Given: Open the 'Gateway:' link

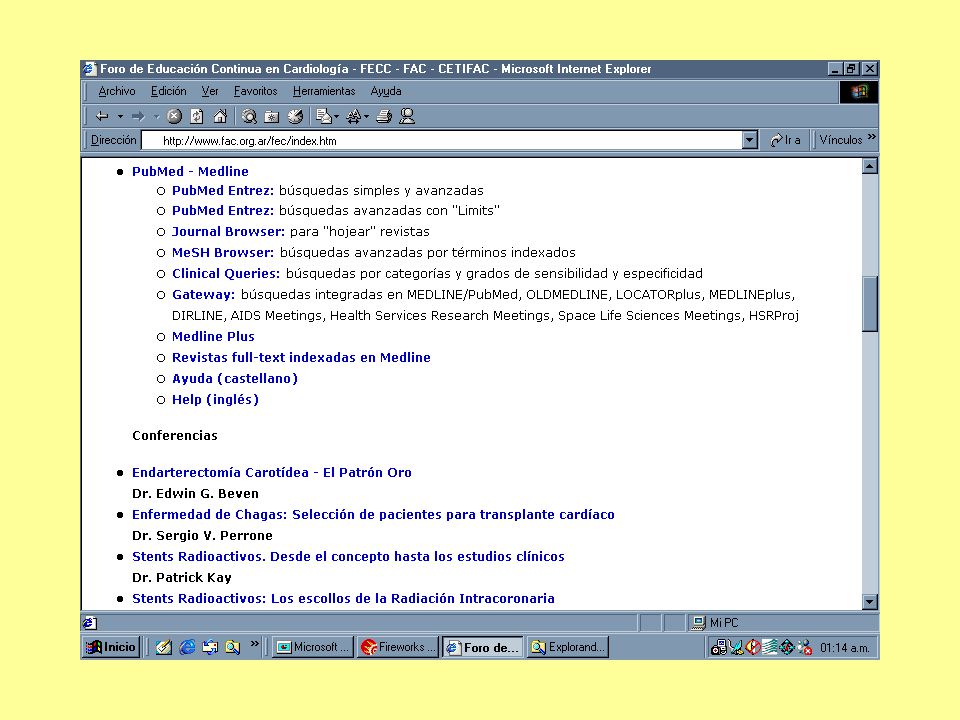Looking at the screenshot, I should (203, 294).
